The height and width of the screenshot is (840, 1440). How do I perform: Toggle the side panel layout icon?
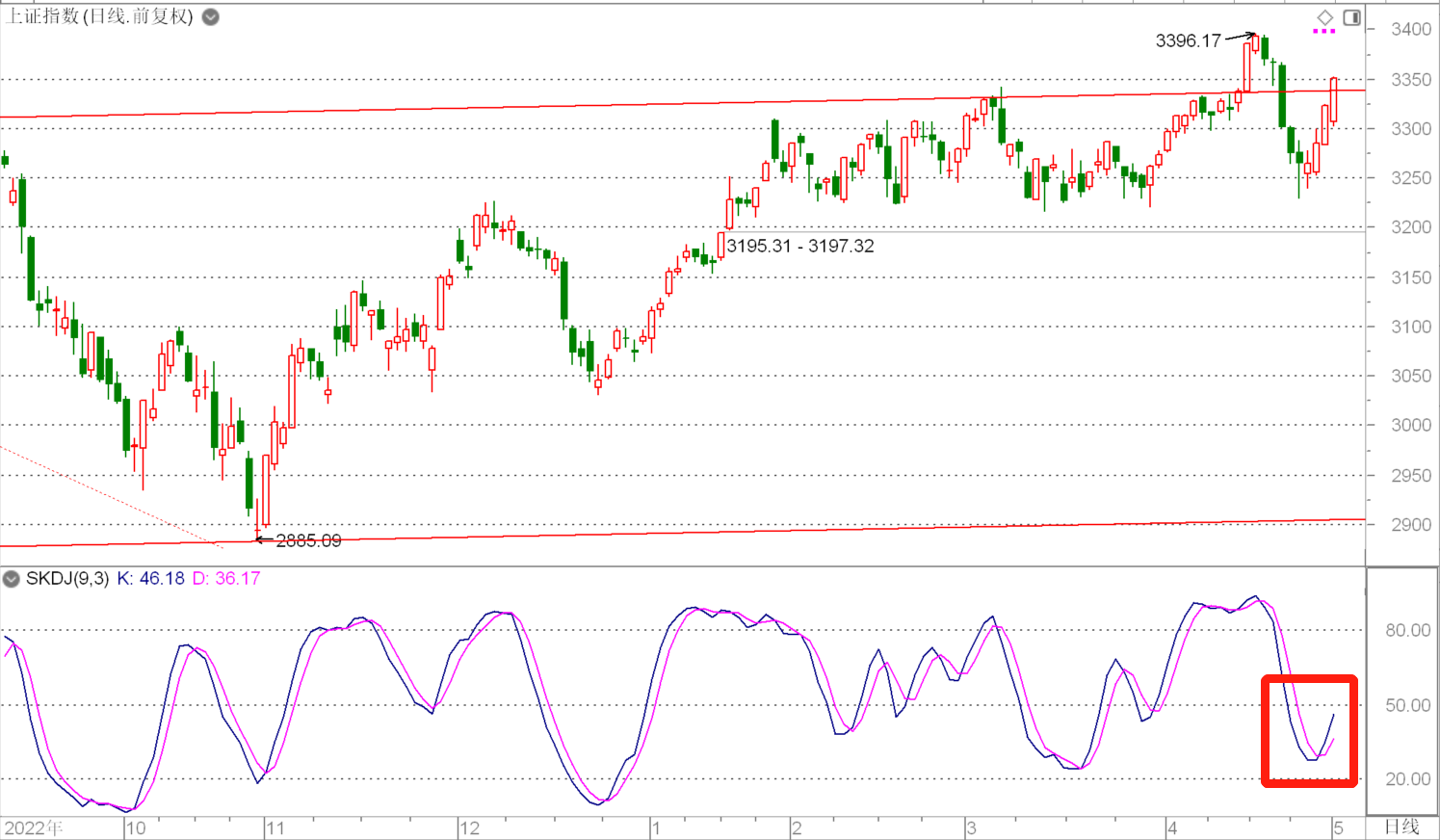point(1352,17)
